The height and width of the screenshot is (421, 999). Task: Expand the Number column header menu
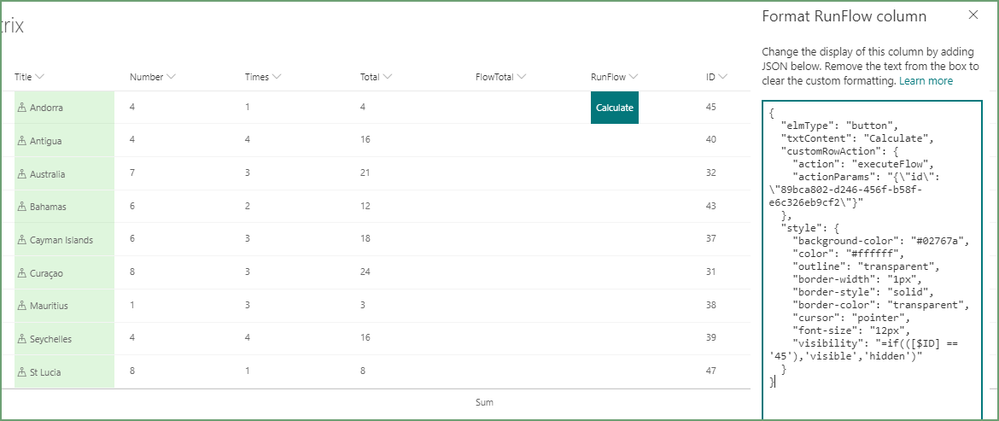click(x=153, y=76)
